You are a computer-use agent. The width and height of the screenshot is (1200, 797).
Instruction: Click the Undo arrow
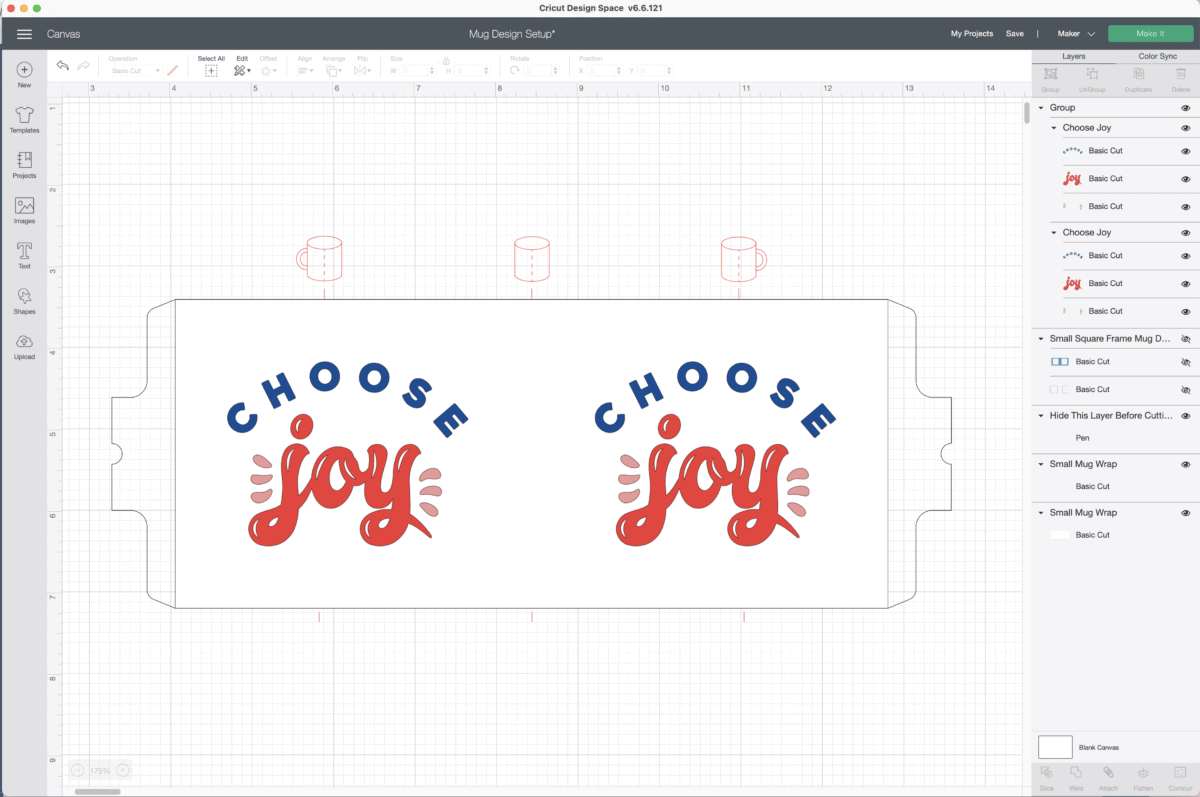click(63, 66)
